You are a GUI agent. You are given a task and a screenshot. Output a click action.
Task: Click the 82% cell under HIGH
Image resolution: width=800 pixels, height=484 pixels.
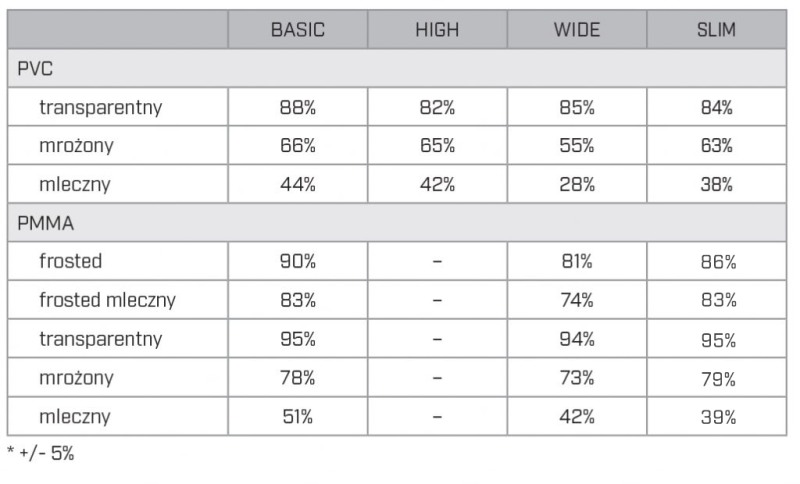pyautogui.click(x=437, y=107)
